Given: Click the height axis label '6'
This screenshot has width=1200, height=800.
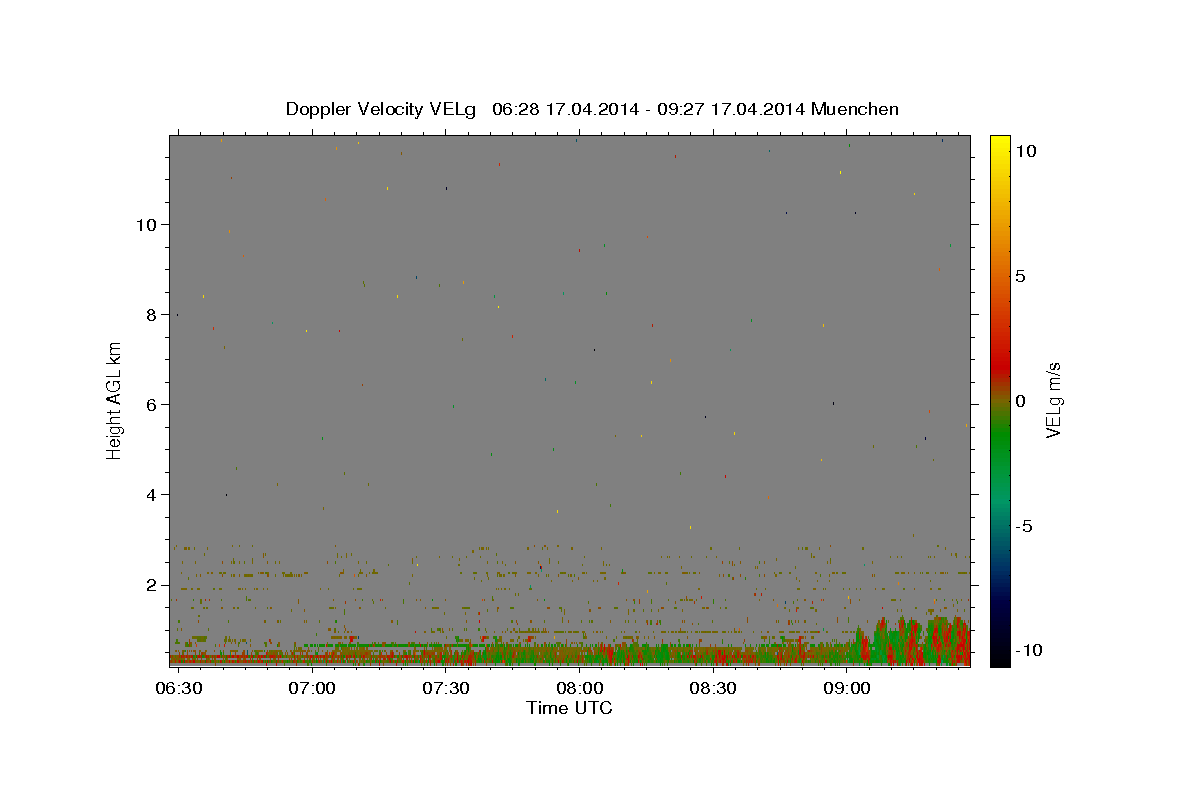Looking at the screenshot, I should [x=152, y=404].
